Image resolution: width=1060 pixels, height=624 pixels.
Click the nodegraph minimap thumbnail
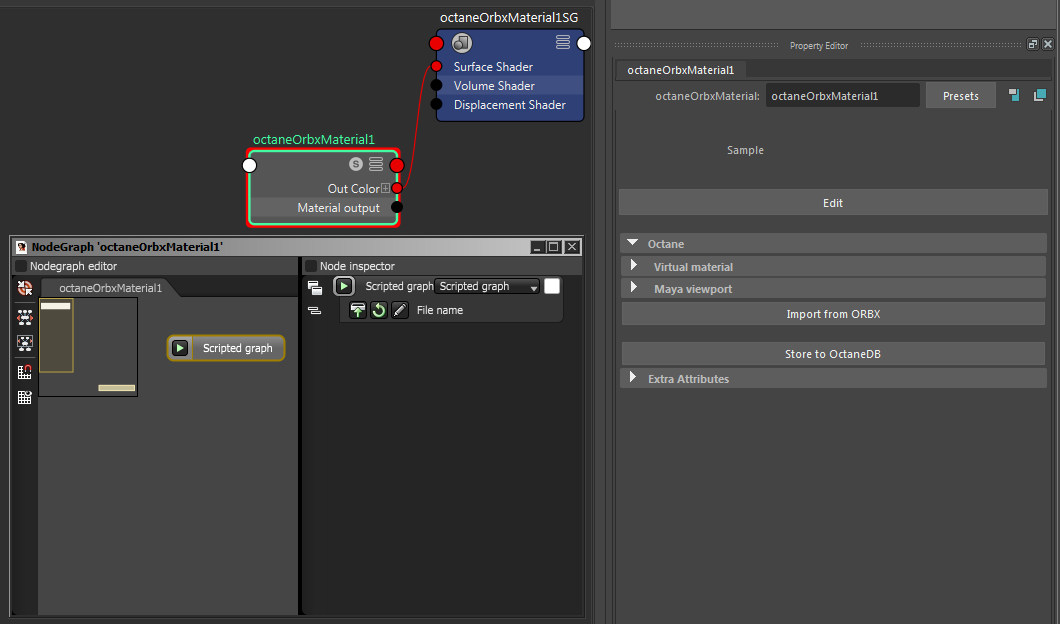89,347
